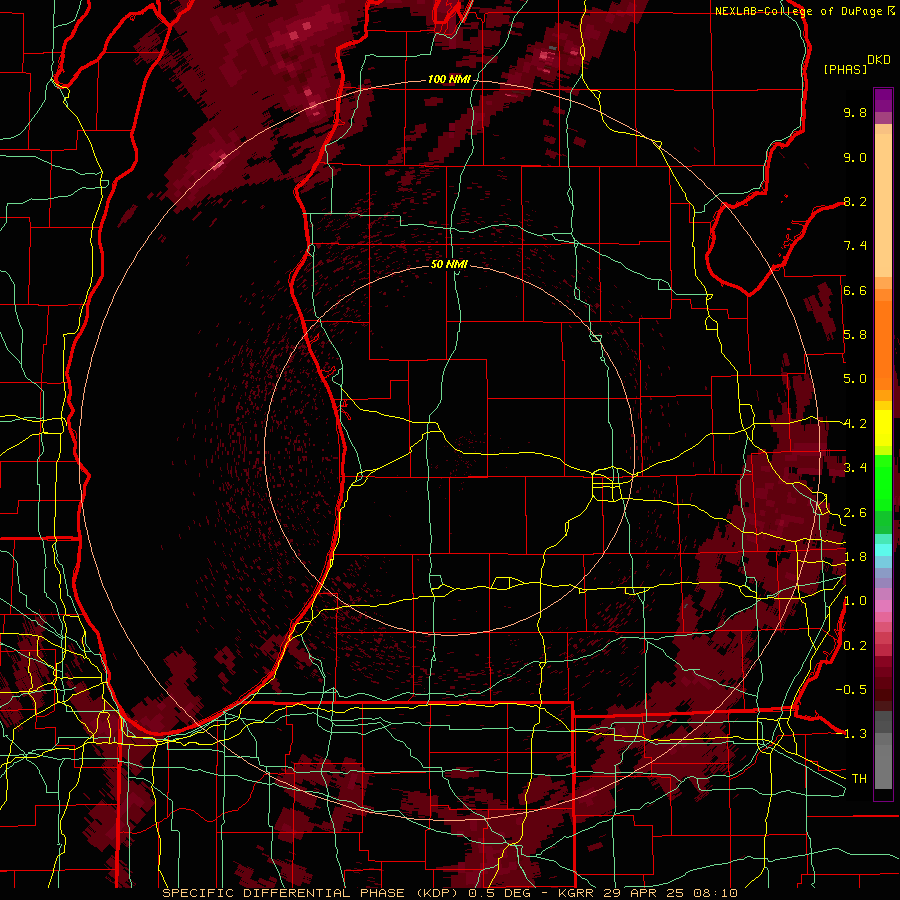Click the 100 NMI range ring label

click(x=449, y=79)
